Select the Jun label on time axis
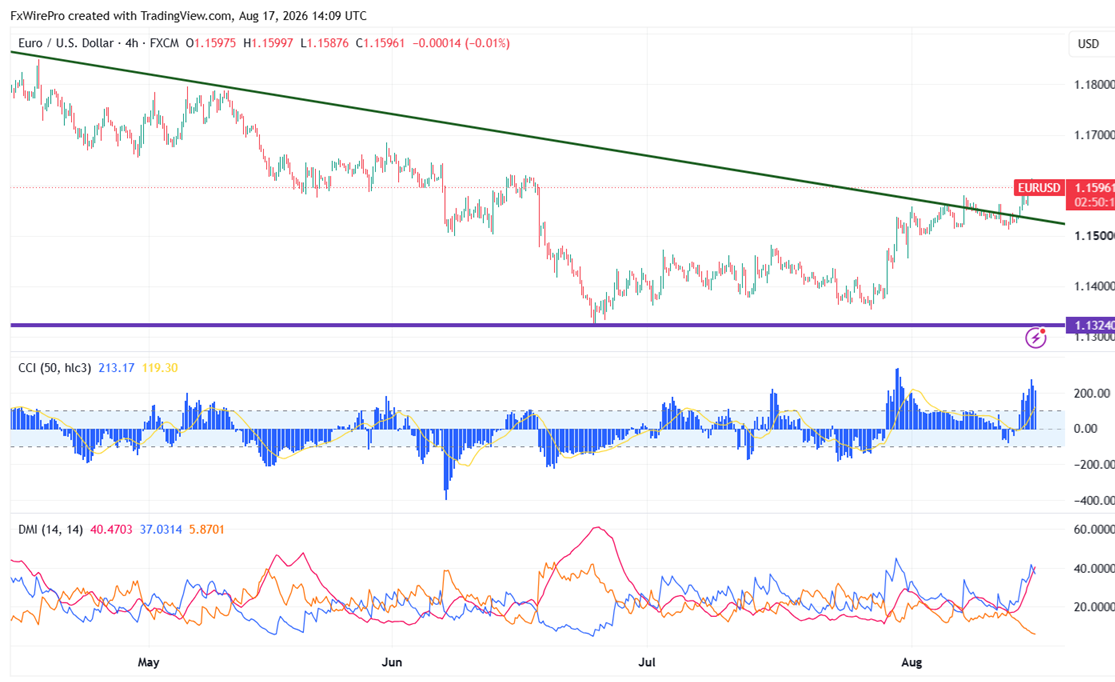Screen dimensions: 1115x682 [x=392, y=662]
